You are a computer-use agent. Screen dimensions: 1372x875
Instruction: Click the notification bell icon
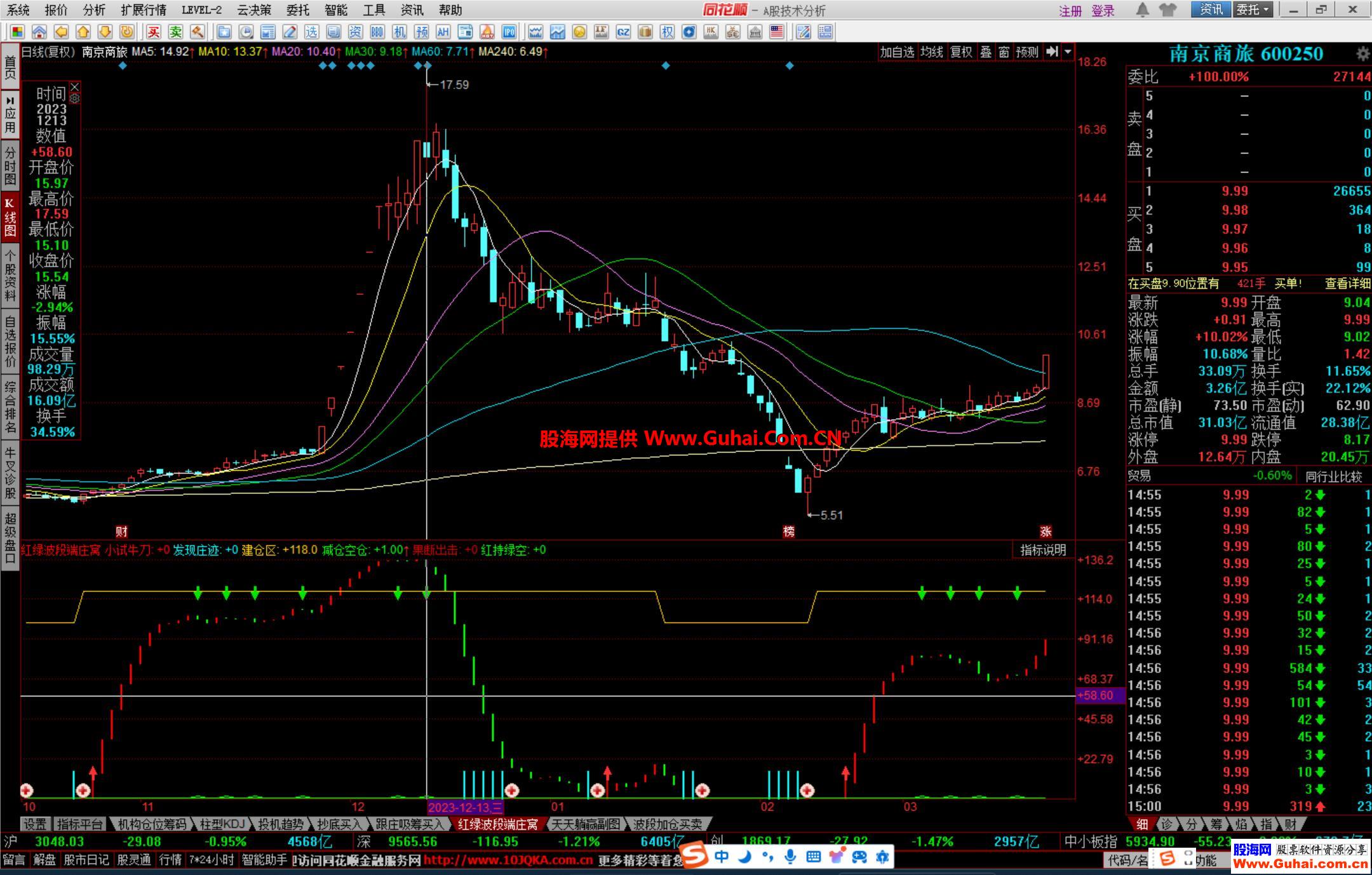1142,10
